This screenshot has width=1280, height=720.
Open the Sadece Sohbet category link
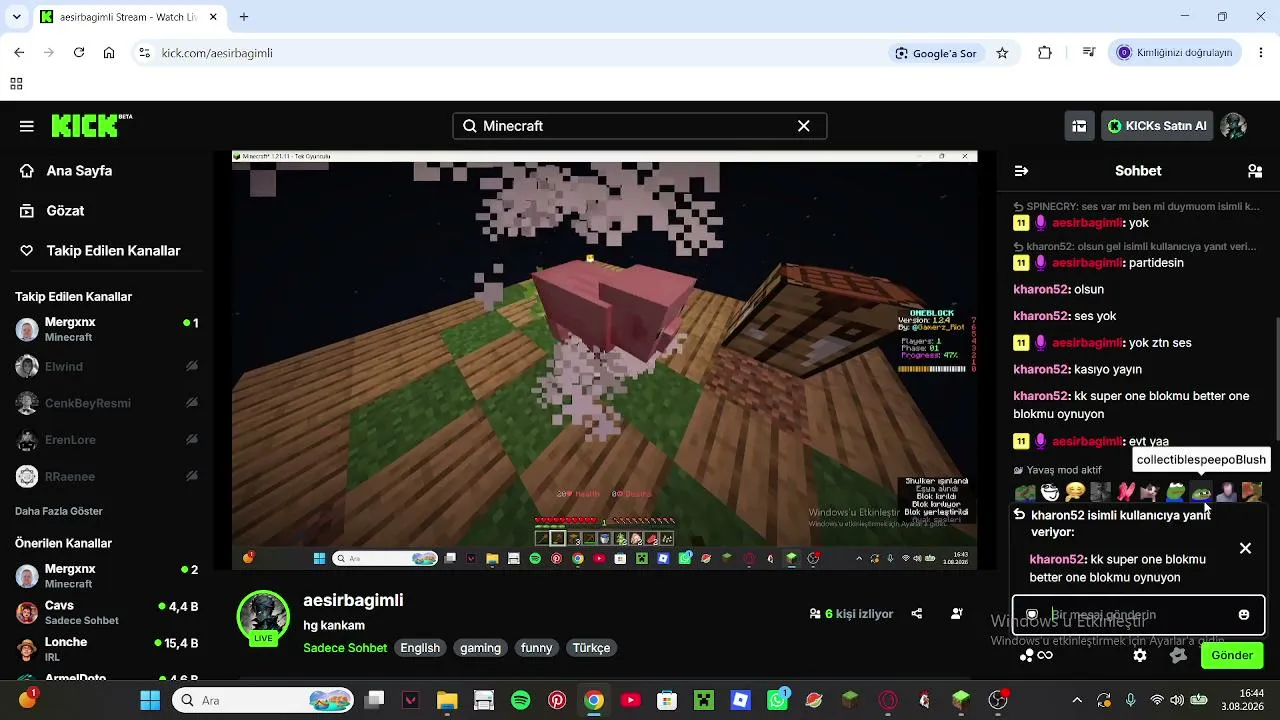[x=345, y=648]
